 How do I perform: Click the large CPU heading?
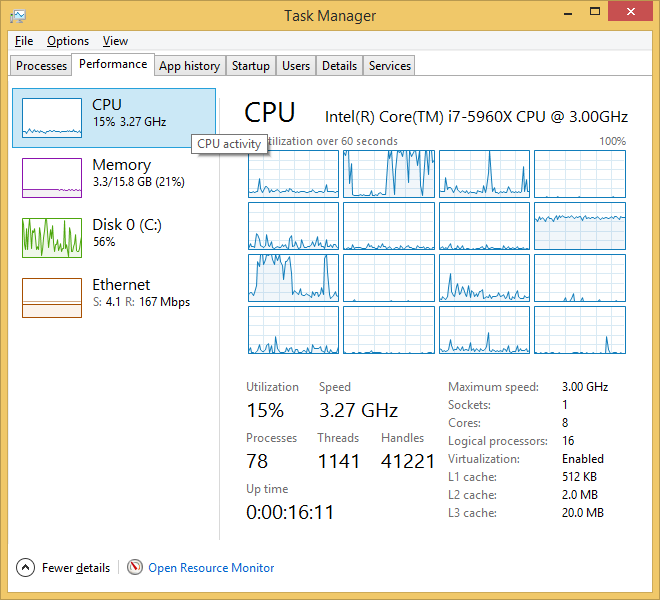tap(270, 113)
